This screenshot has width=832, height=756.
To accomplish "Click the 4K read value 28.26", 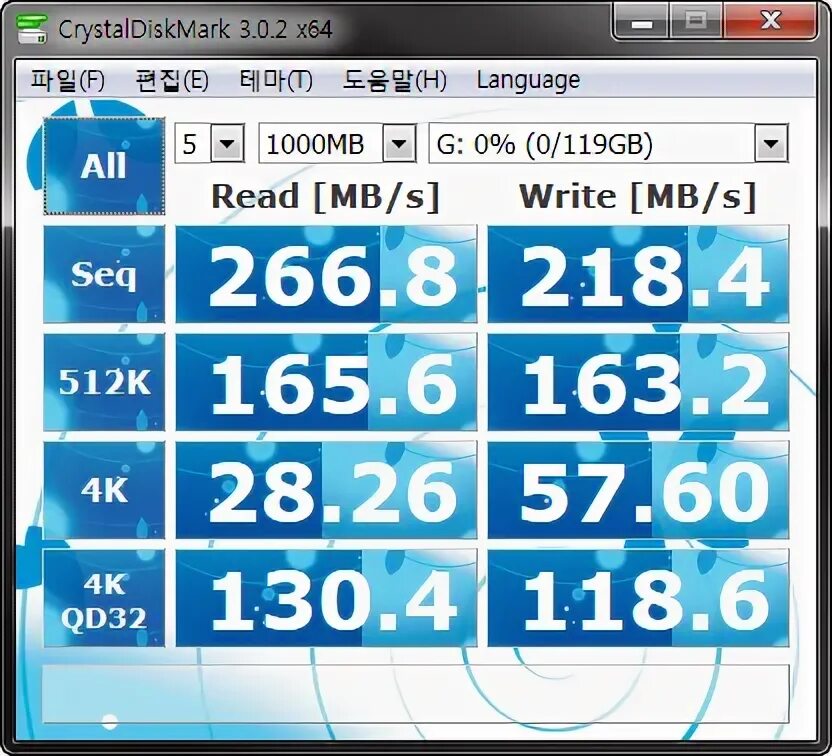I will [x=326, y=490].
